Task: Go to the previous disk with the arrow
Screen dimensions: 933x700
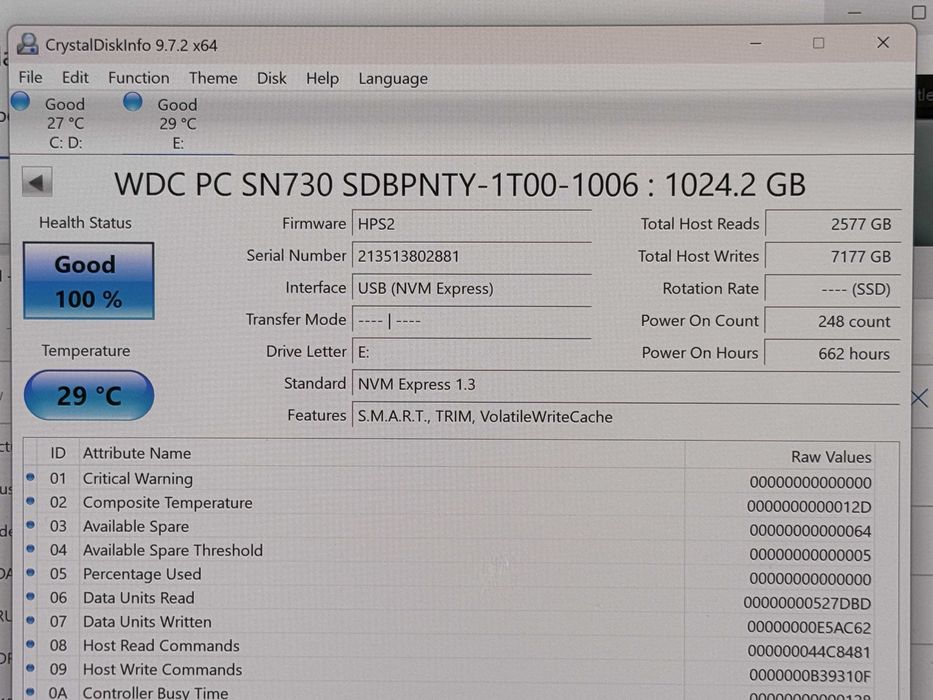Action: (37, 182)
